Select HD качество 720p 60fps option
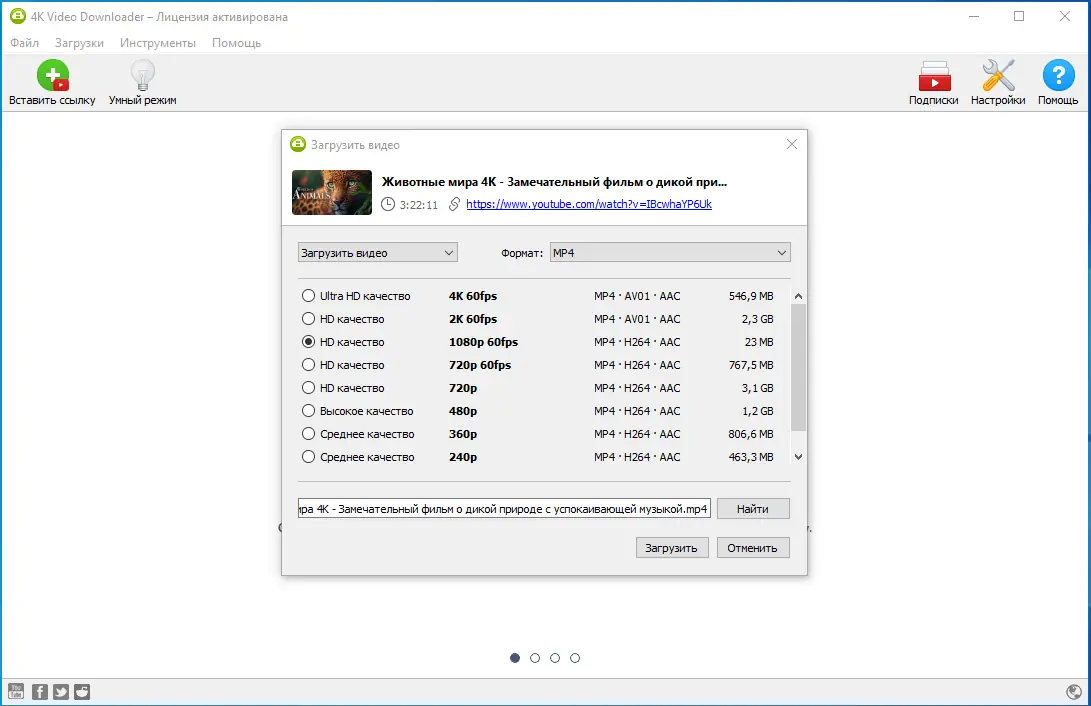1091x706 pixels. pos(308,364)
